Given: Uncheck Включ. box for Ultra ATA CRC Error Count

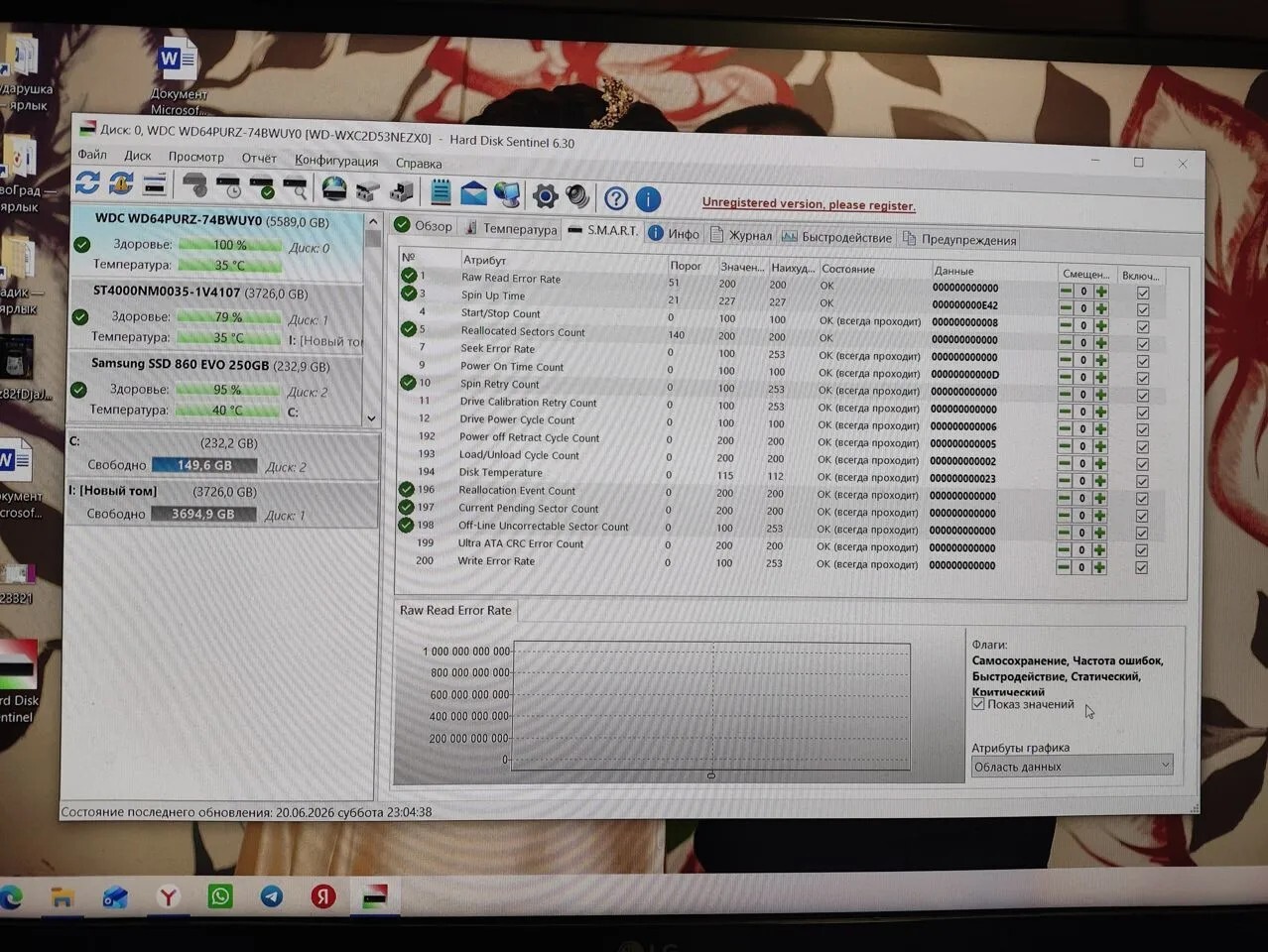Looking at the screenshot, I should 1141,550.
